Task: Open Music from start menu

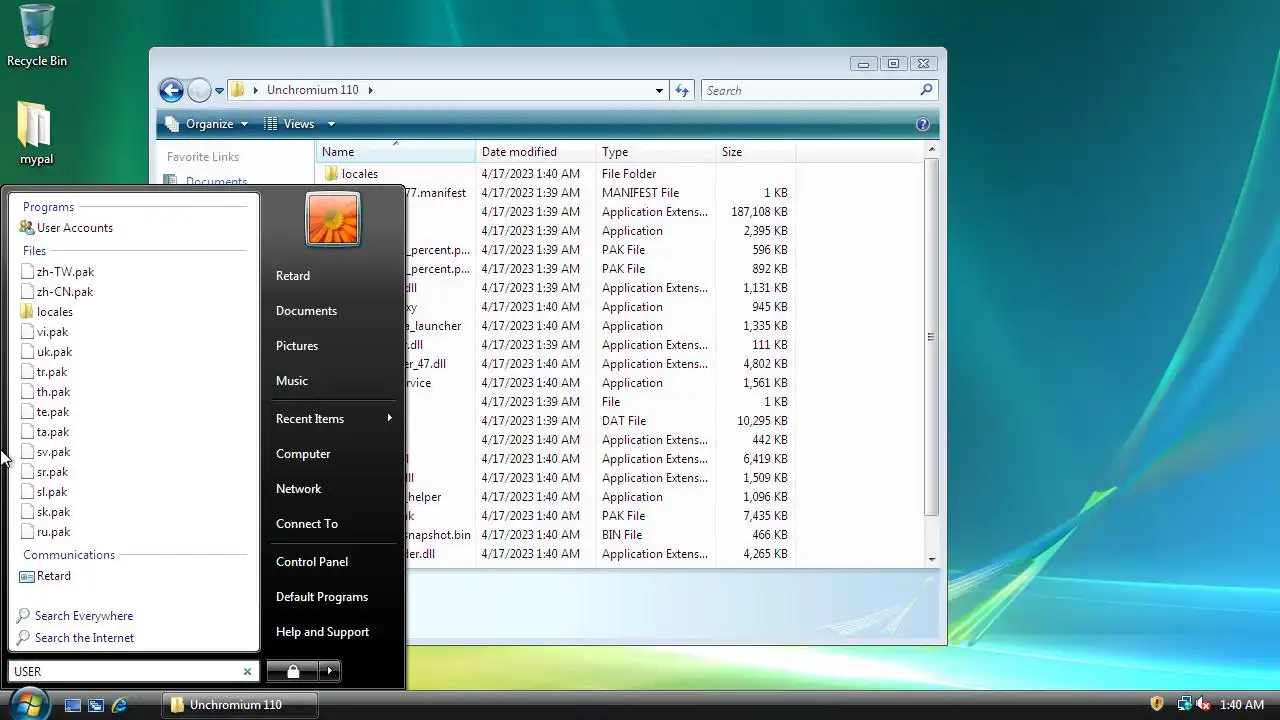Action: (292, 381)
